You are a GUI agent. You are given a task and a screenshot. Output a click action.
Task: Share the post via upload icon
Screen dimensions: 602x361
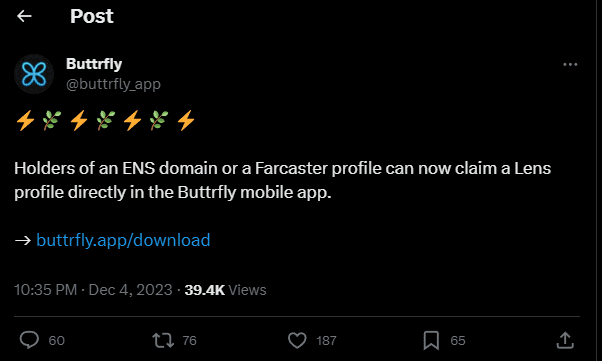pyautogui.click(x=565, y=340)
